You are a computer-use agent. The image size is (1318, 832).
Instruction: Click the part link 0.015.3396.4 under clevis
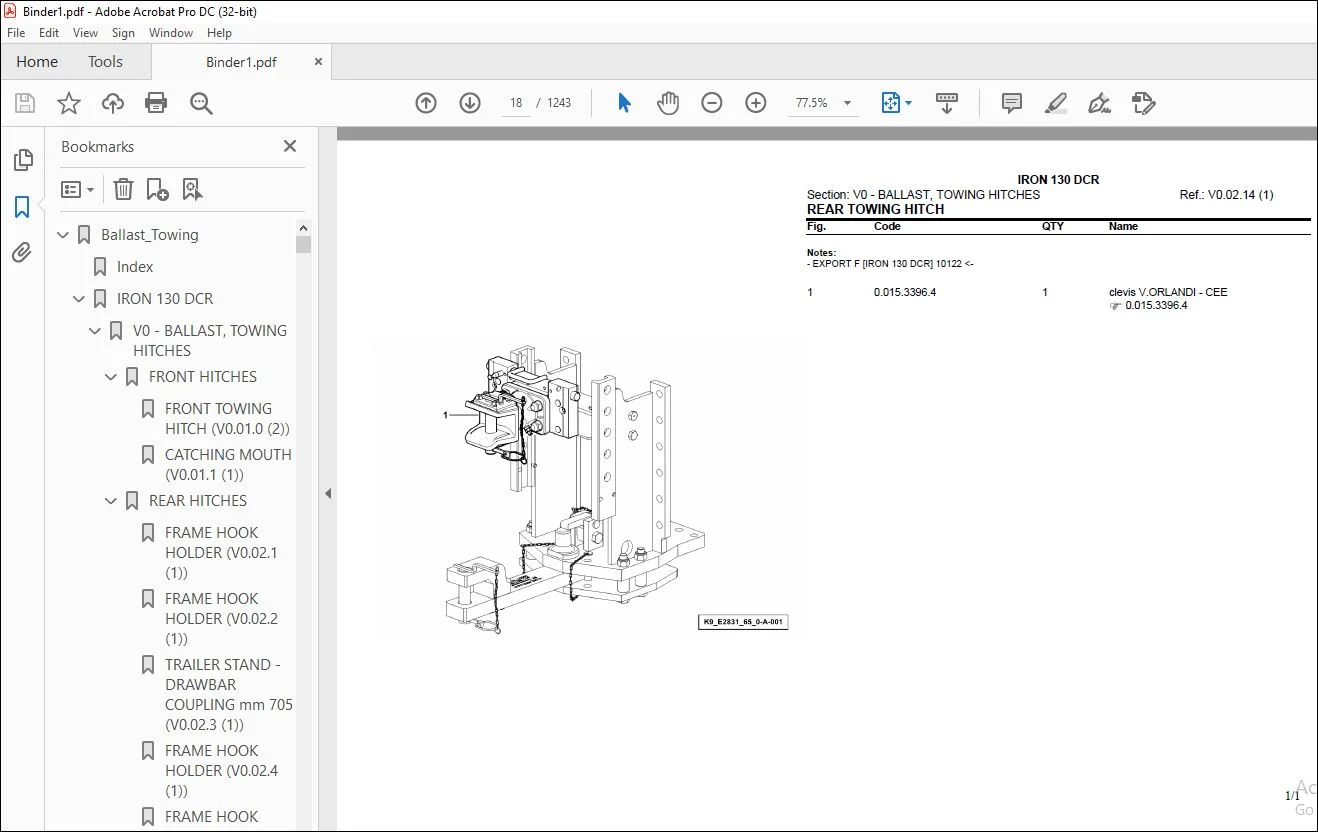click(x=1156, y=306)
